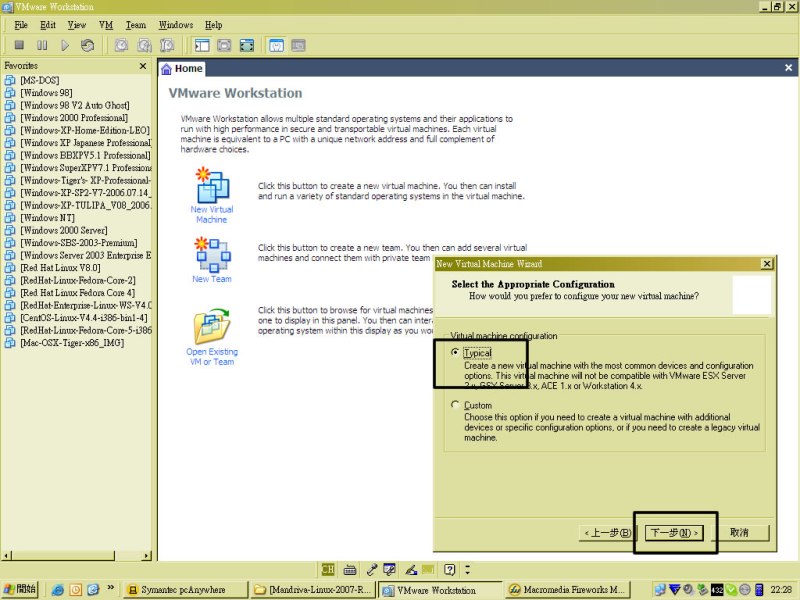
Task: Click the New Team link text
Action: 212,279
